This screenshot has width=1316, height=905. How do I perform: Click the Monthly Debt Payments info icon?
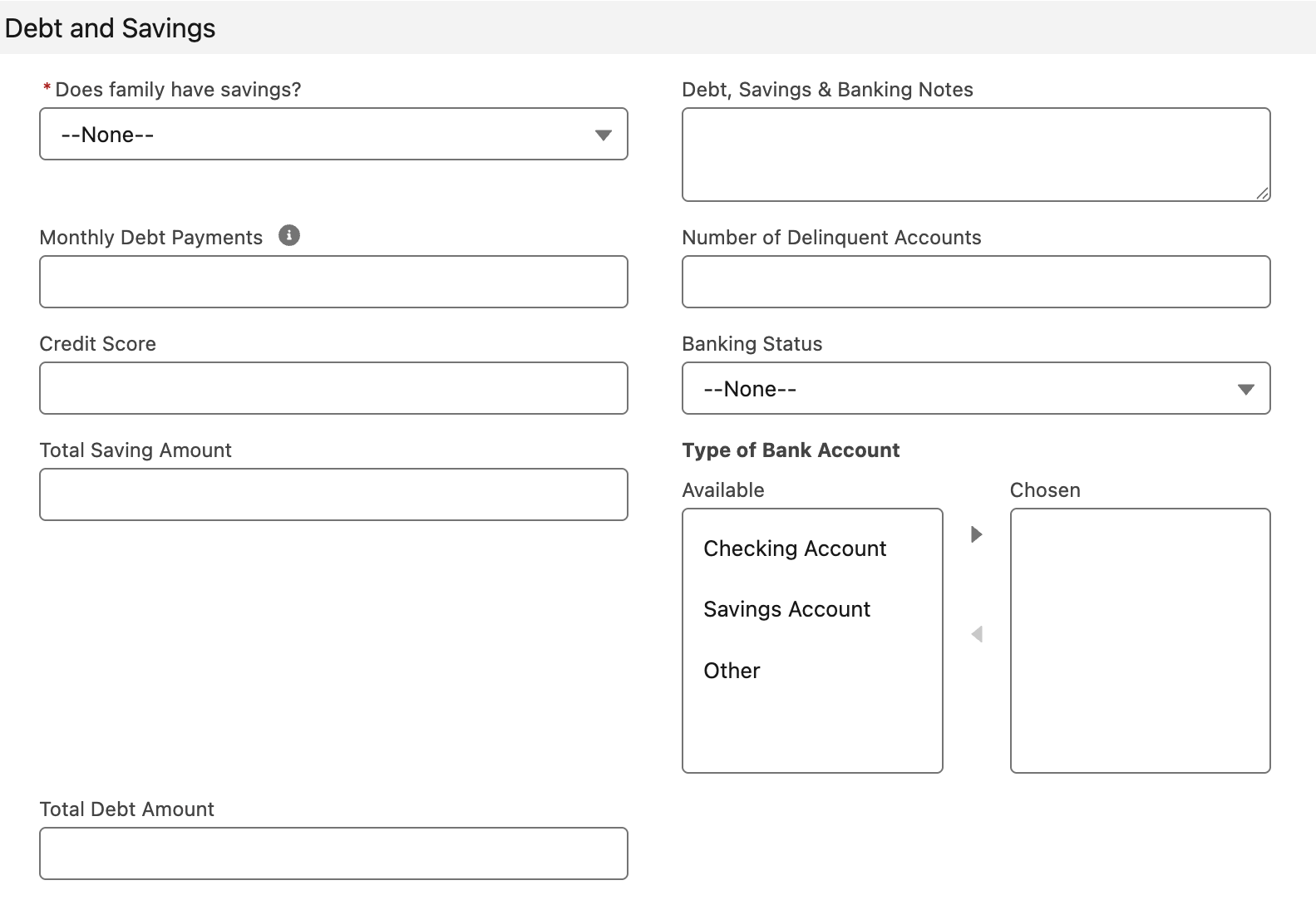click(x=288, y=235)
